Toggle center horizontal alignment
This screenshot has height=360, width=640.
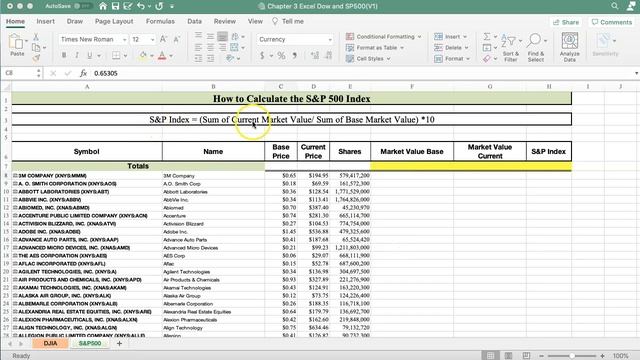[211, 47]
